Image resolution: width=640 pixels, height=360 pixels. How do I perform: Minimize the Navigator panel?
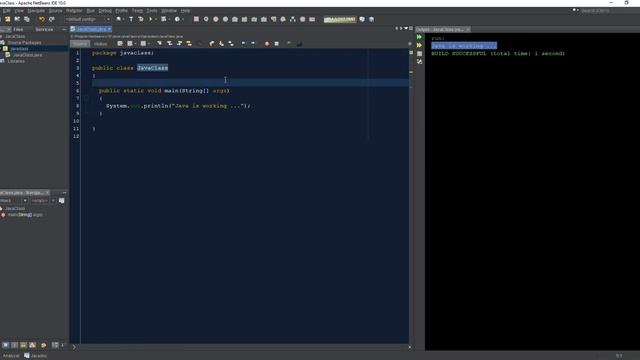click(x=64, y=193)
